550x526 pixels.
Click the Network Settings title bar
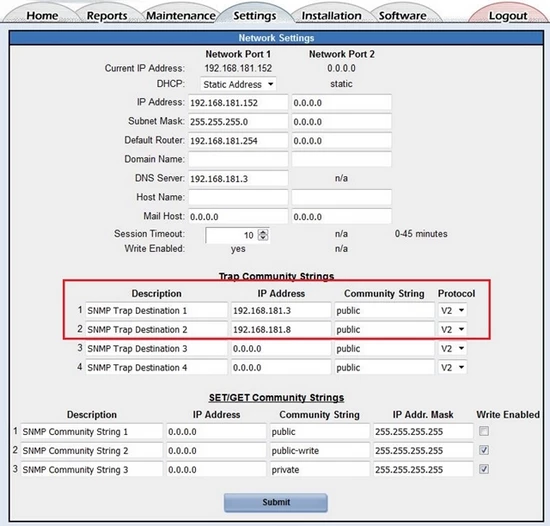pyautogui.click(x=276, y=38)
